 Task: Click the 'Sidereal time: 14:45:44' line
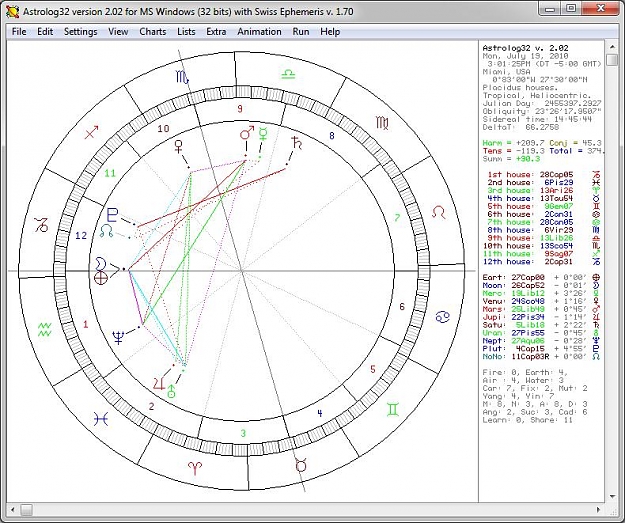[537, 119]
